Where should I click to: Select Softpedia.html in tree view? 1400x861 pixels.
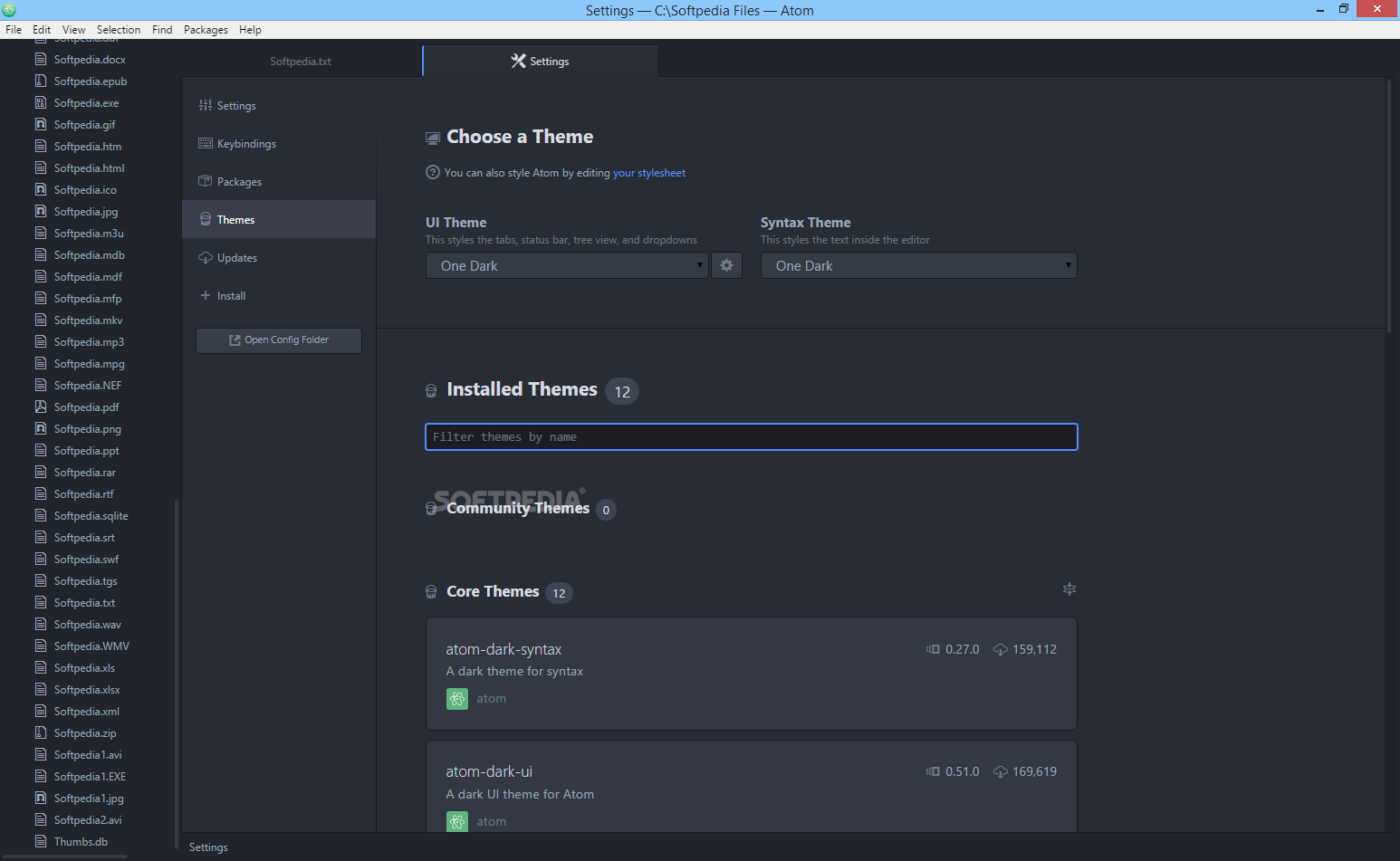tap(91, 168)
